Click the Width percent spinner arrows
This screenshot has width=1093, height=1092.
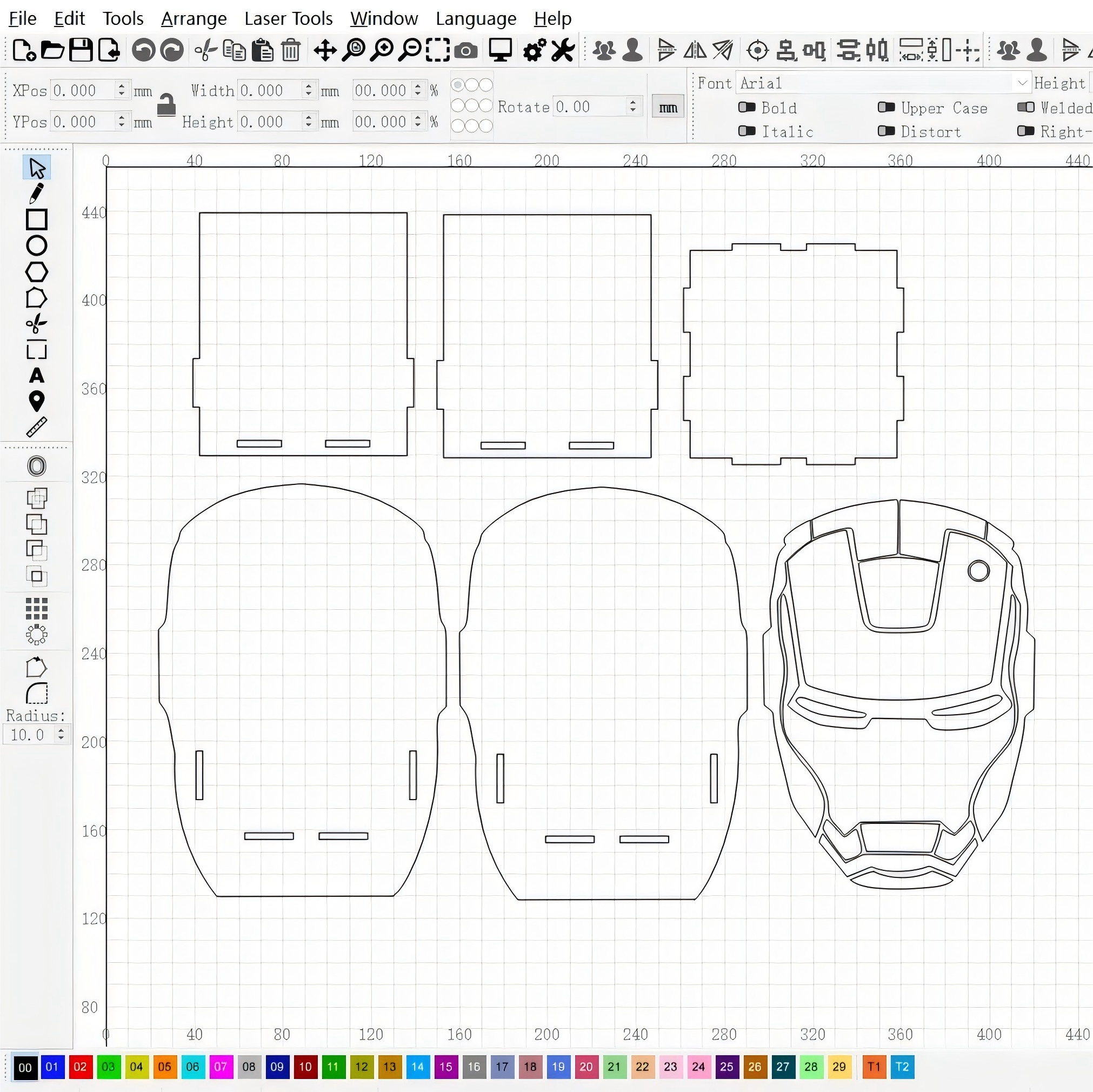point(418,90)
